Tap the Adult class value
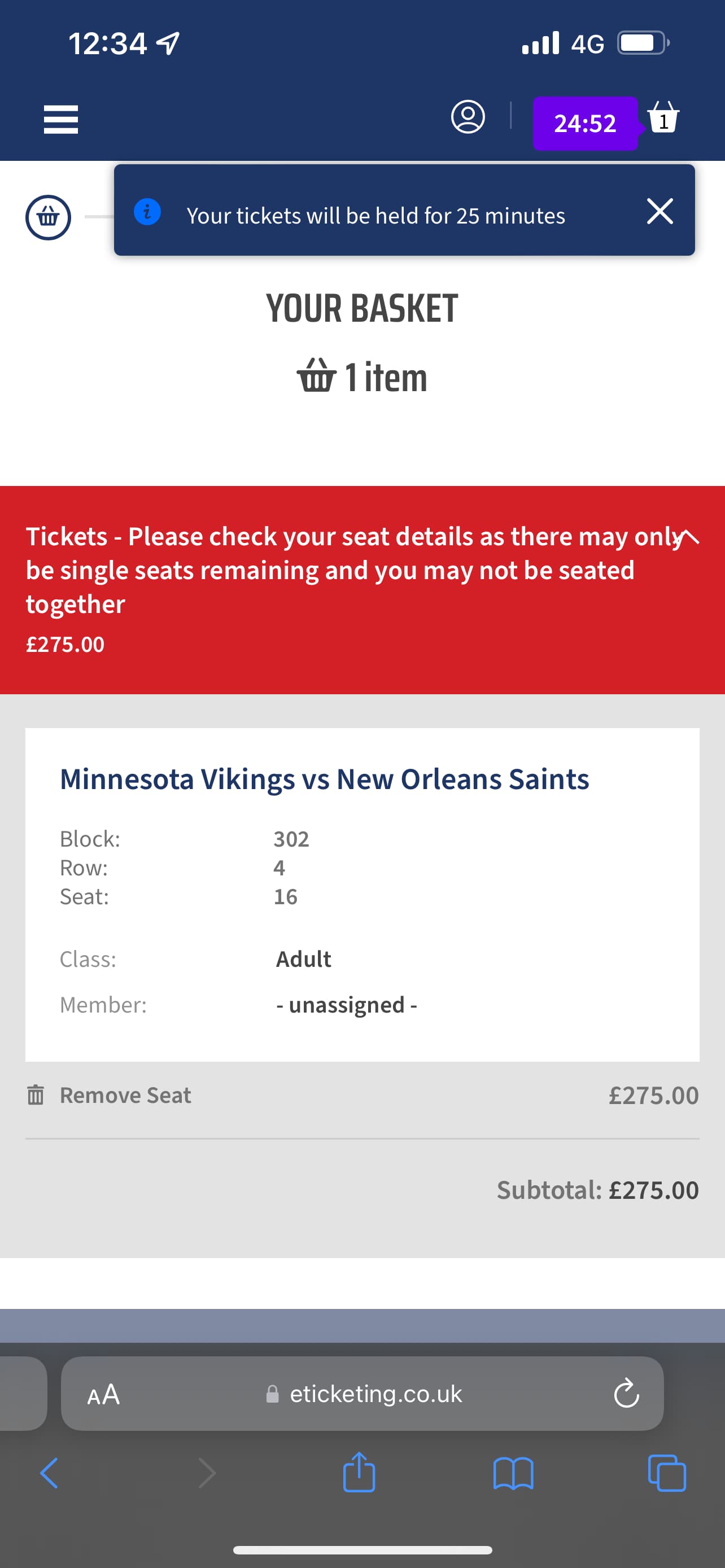 click(303, 960)
